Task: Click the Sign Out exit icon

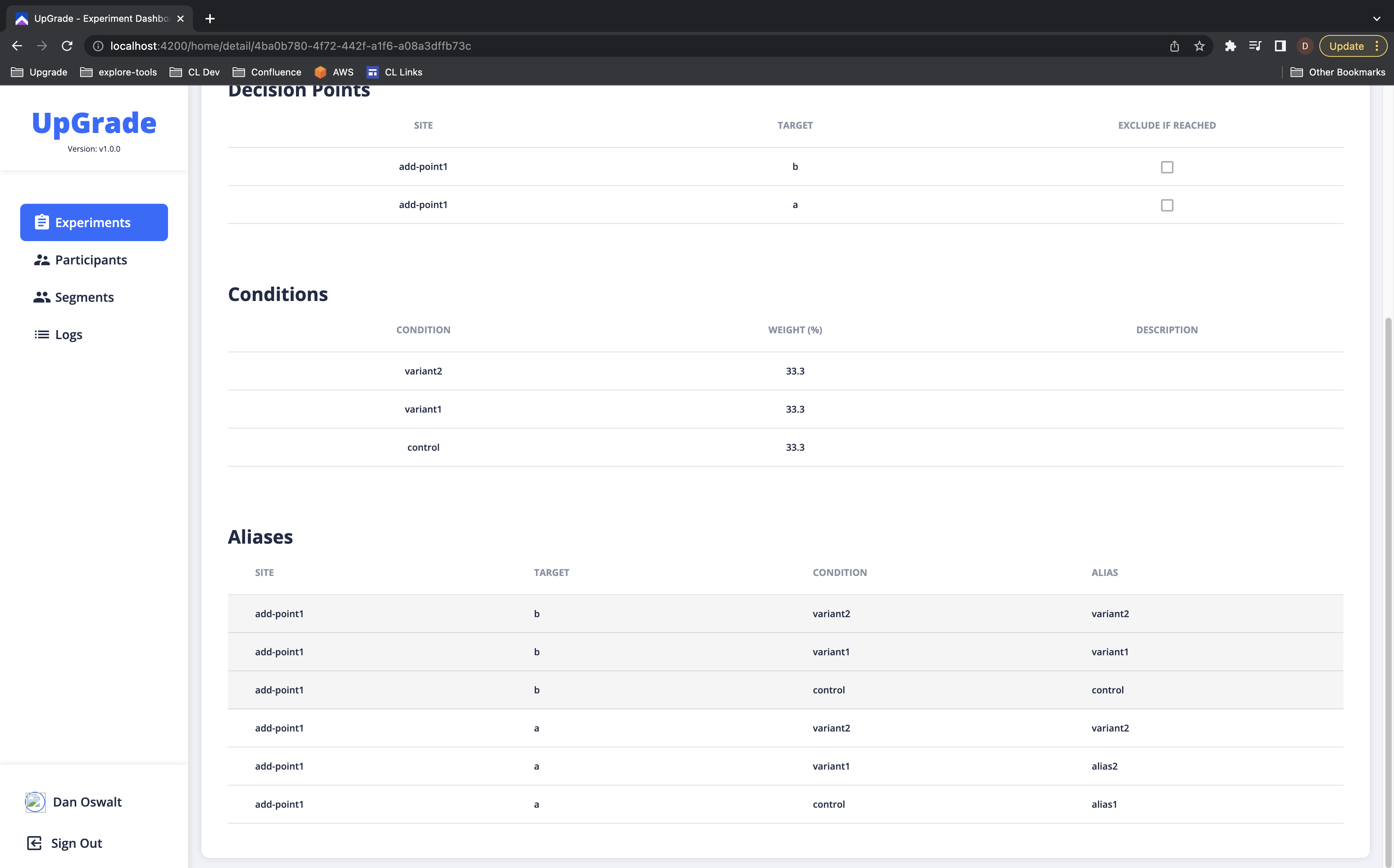Action: click(x=35, y=843)
